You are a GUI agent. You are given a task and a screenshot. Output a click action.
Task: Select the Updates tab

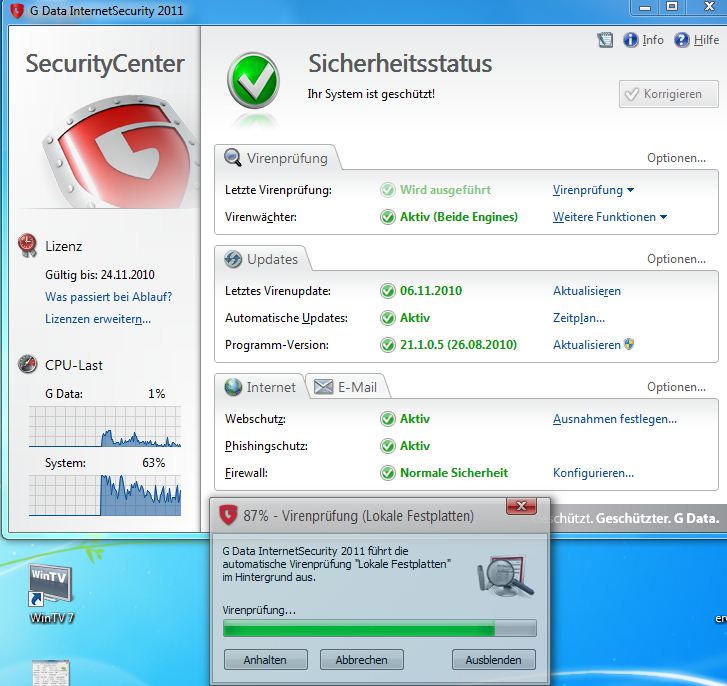click(263, 259)
